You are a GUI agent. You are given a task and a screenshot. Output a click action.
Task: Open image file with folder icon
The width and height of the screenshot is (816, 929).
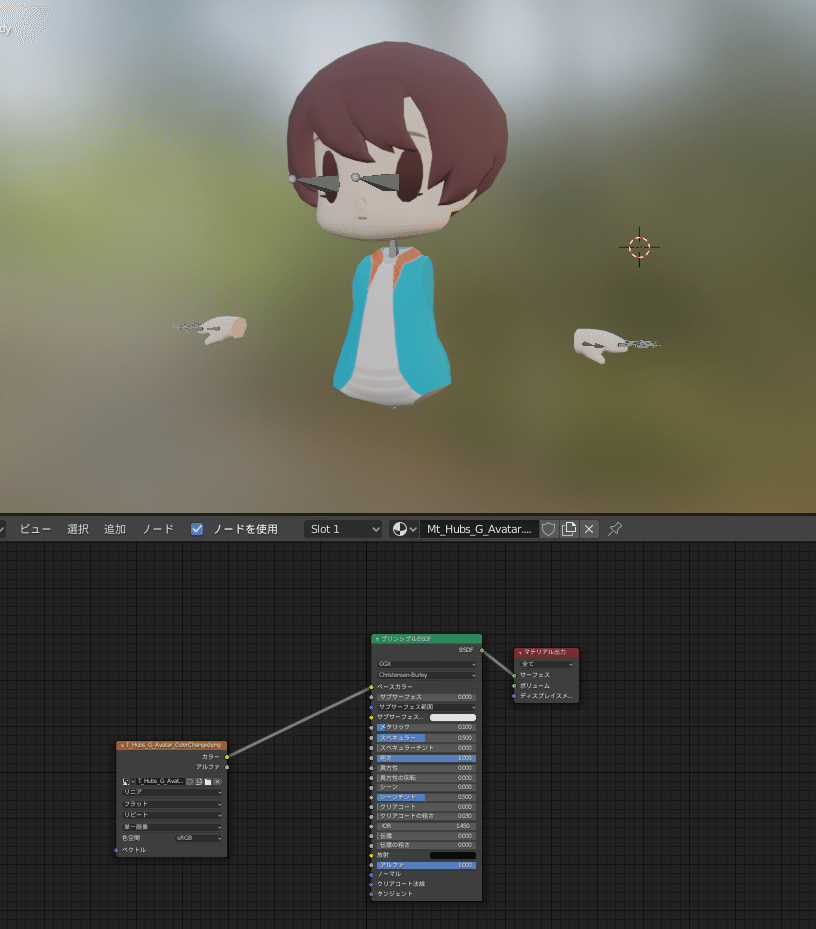click(x=208, y=781)
